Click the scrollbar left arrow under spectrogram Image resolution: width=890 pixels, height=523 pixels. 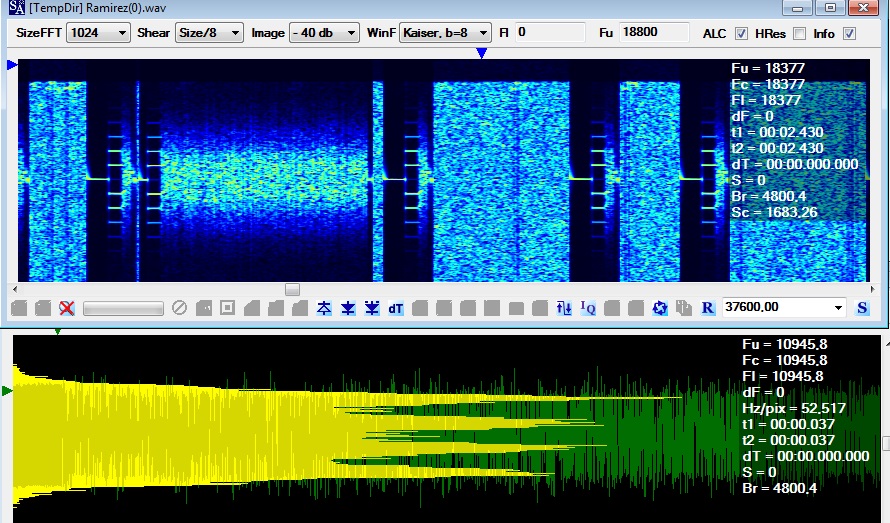tap(14, 290)
